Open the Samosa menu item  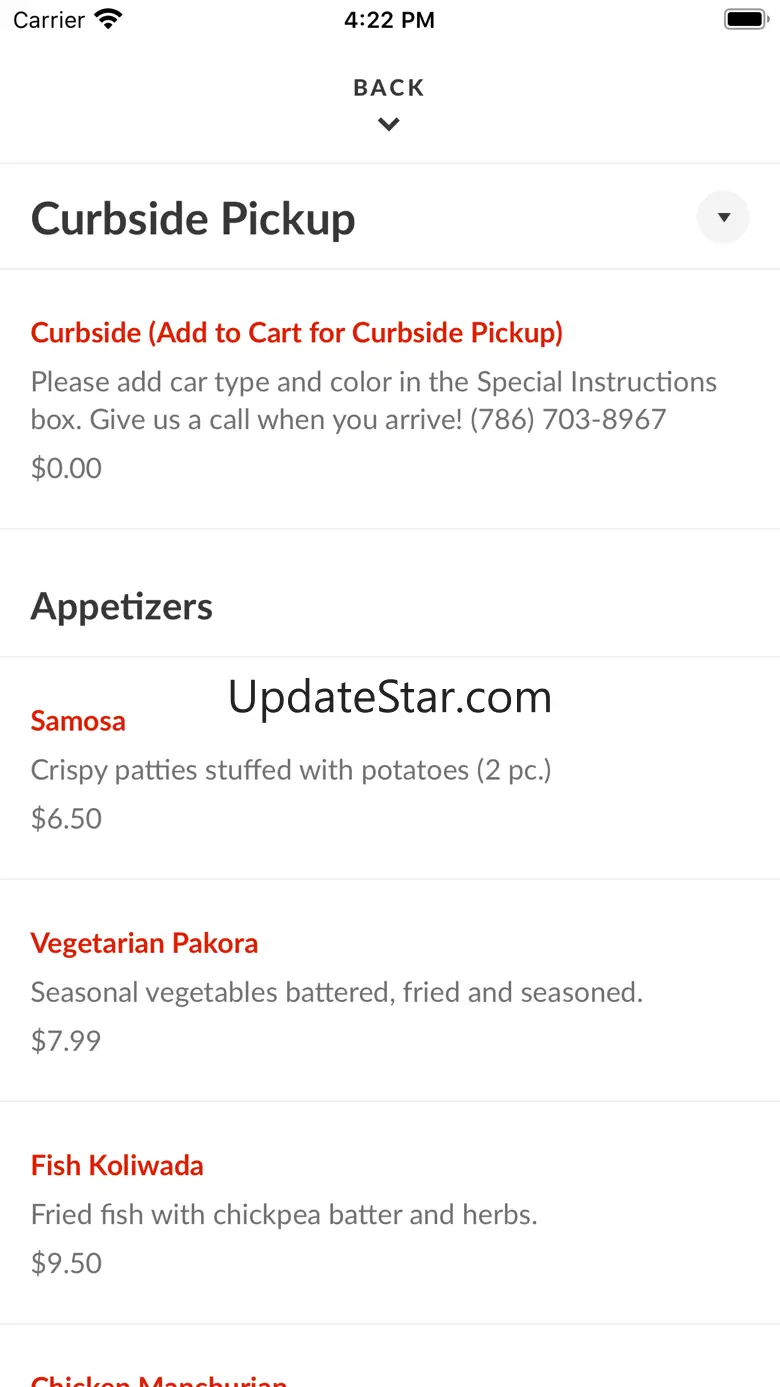(x=78, y=721)
